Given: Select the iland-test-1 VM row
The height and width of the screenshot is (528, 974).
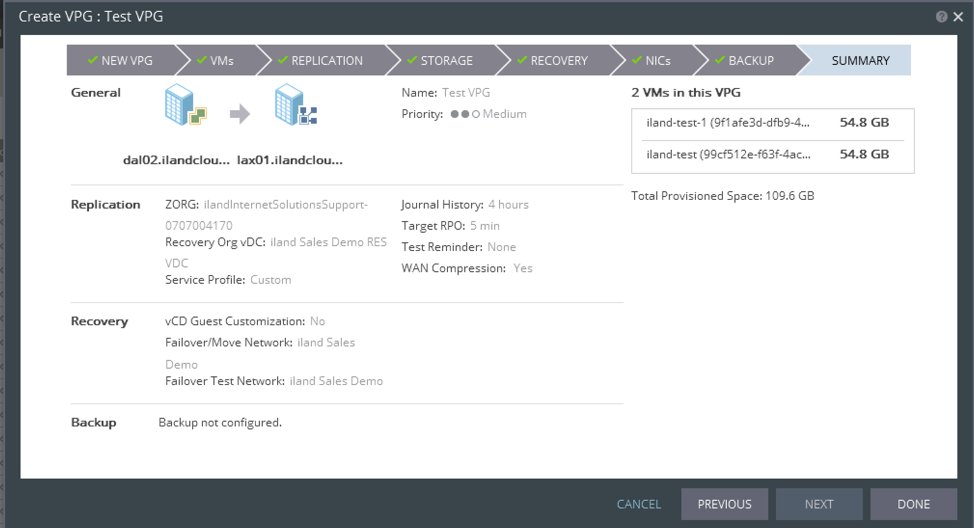Looking at the screenshot, I should coord(772,124).
